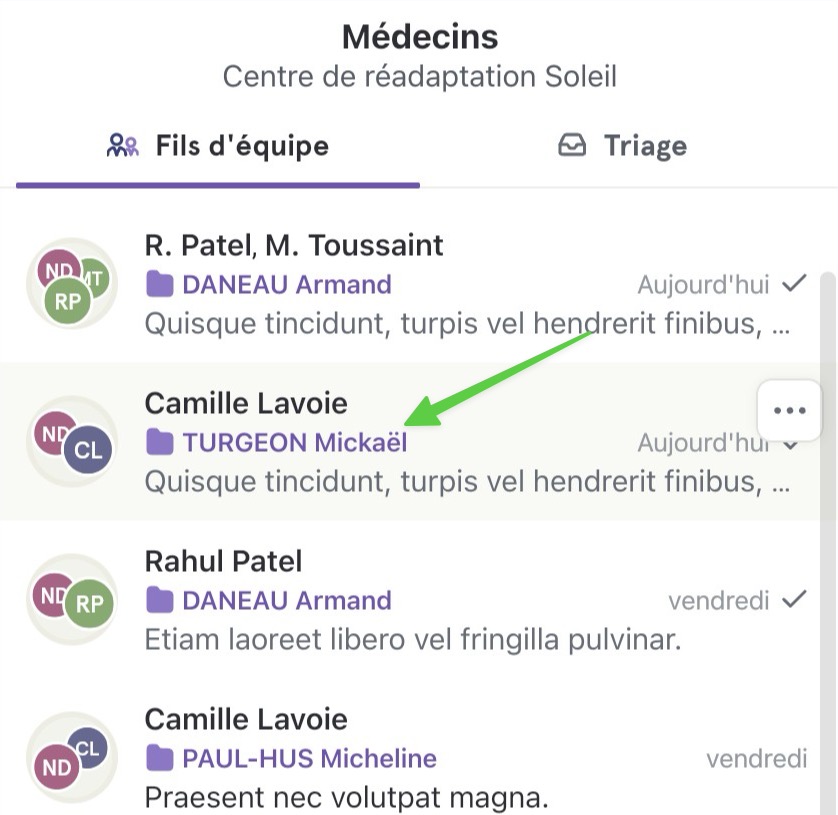
Task: Click the team threads people icon
Action: (x=122, y=145)
